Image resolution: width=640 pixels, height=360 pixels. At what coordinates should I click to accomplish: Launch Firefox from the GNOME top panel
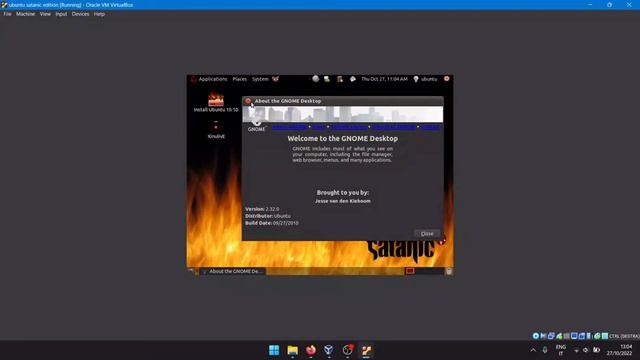(276, 79)
